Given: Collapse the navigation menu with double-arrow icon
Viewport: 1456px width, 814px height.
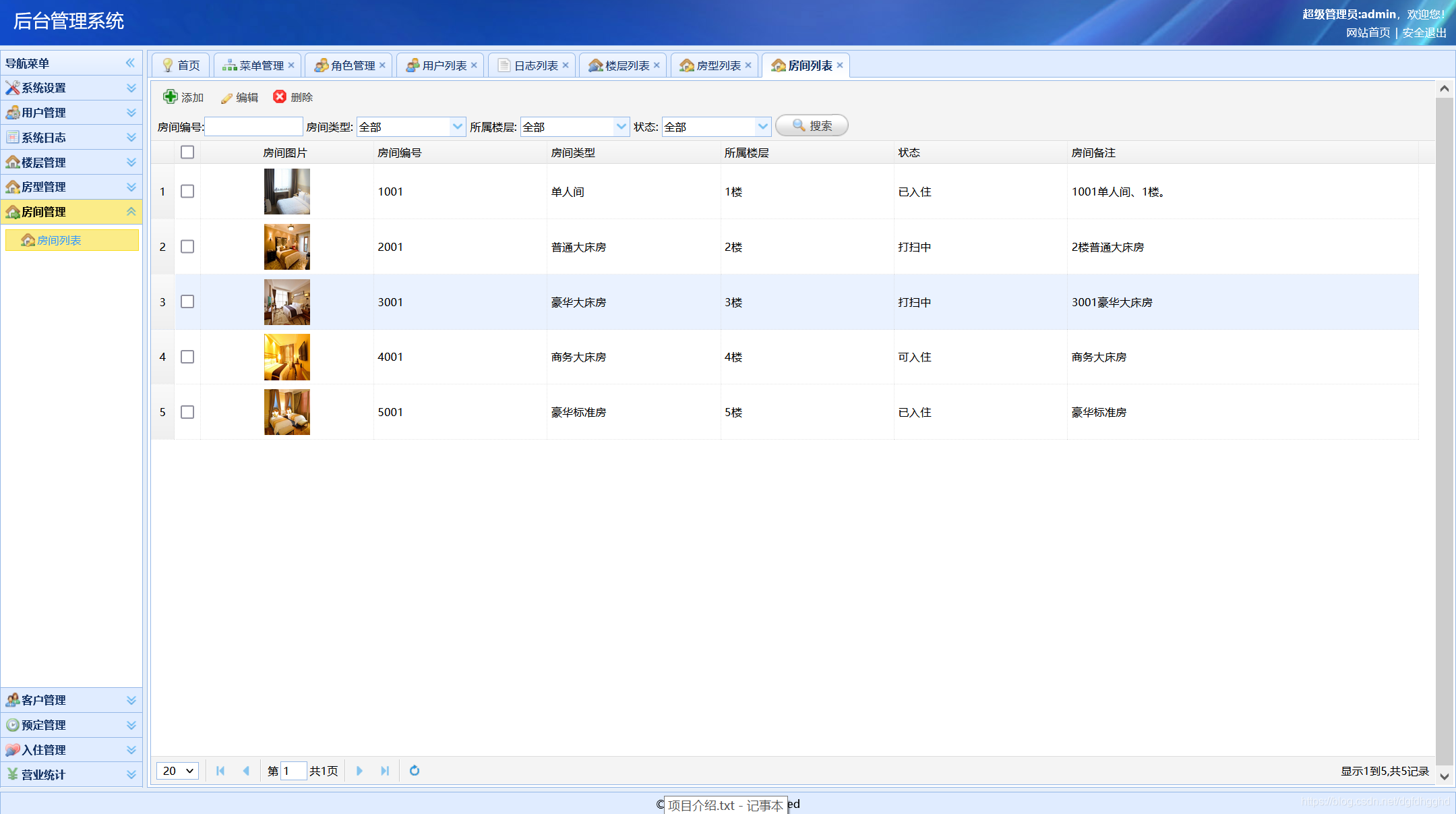Looking at the screenshot, I should tap(130, 63).
